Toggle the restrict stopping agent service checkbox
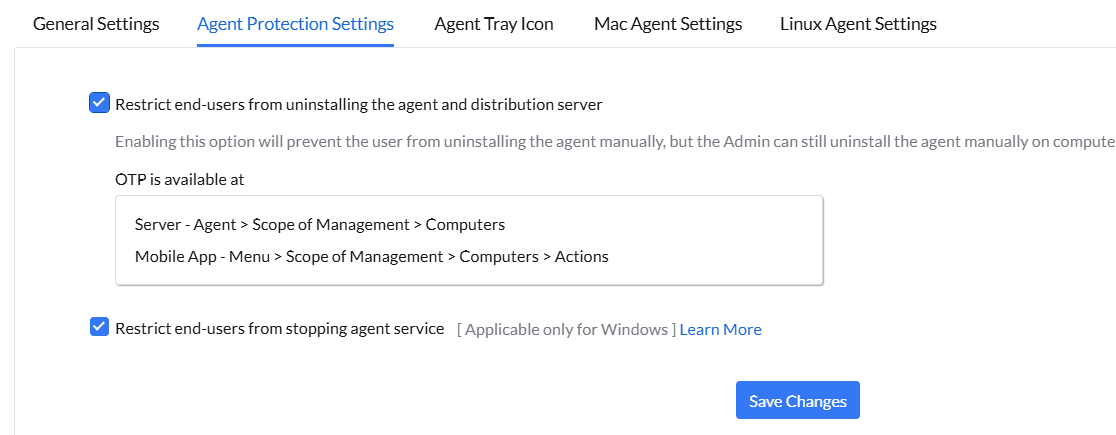Image resolution: width=1116 pixels, height=435 pixels. pyautogui.click(x=99, y=327)
